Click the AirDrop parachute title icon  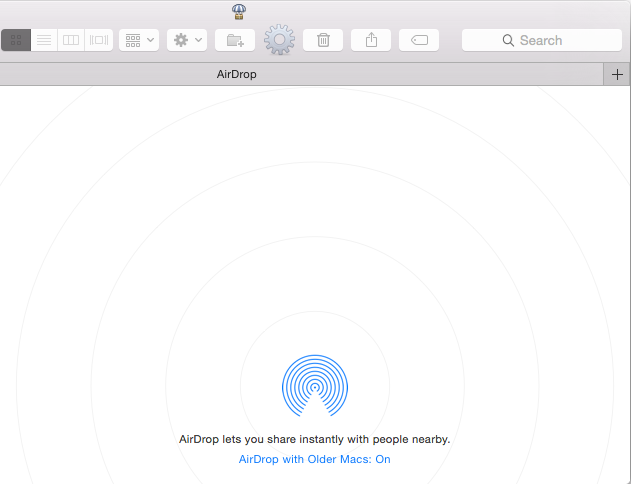click(x=239, y=12)
